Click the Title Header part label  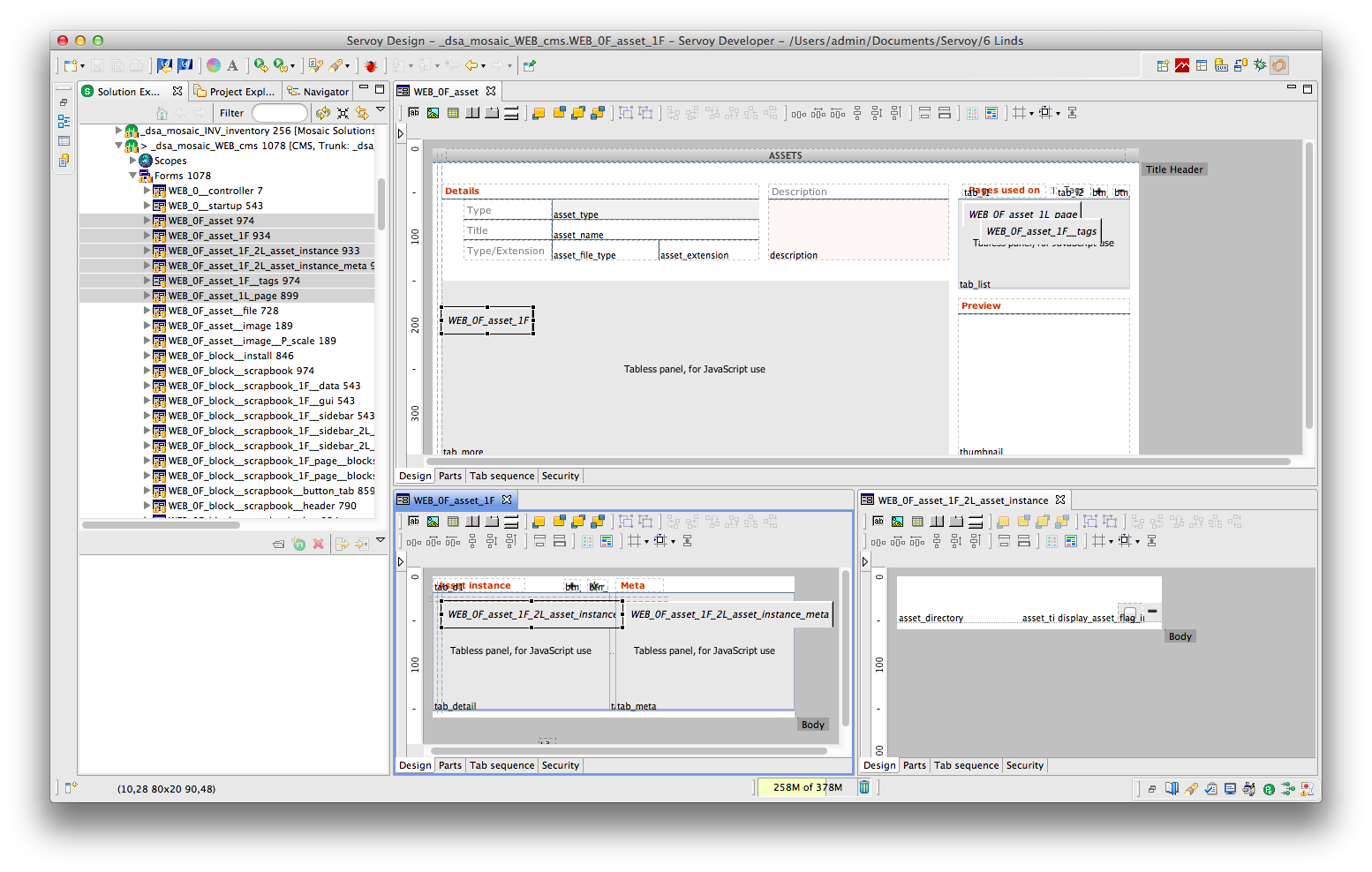coord(1174,169)
